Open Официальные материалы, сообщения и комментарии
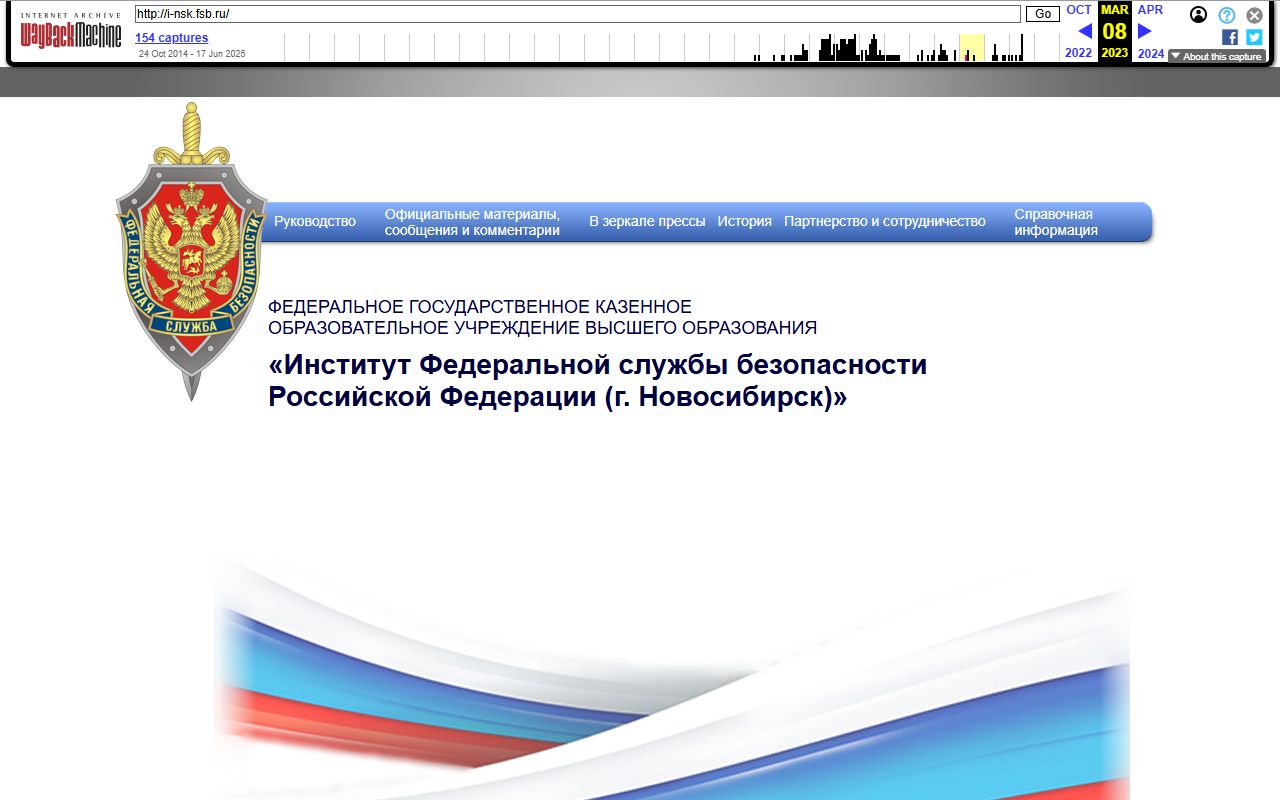1280x800 pixels. 472,222
